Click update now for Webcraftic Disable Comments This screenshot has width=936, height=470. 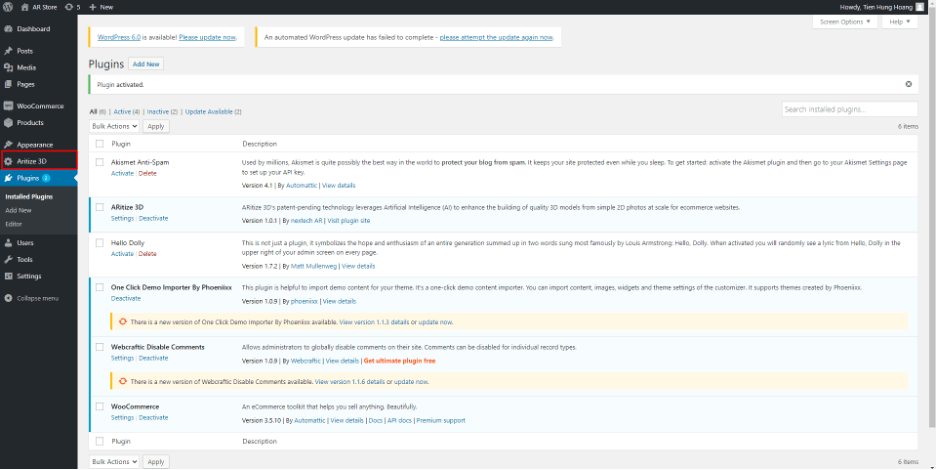[411, 382]
